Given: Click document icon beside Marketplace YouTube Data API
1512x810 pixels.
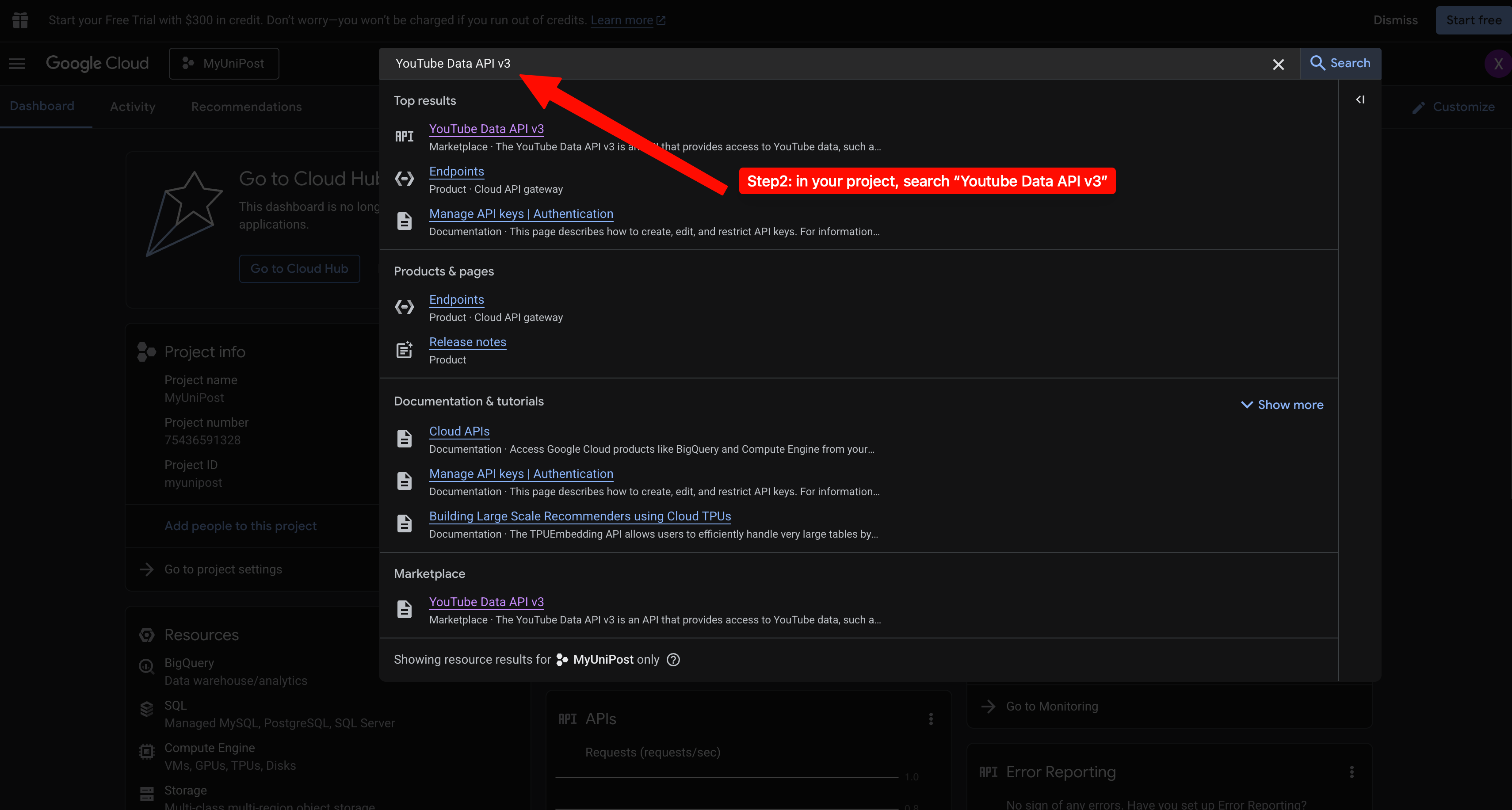Looking at the screenshot, I should pos(405,609).
